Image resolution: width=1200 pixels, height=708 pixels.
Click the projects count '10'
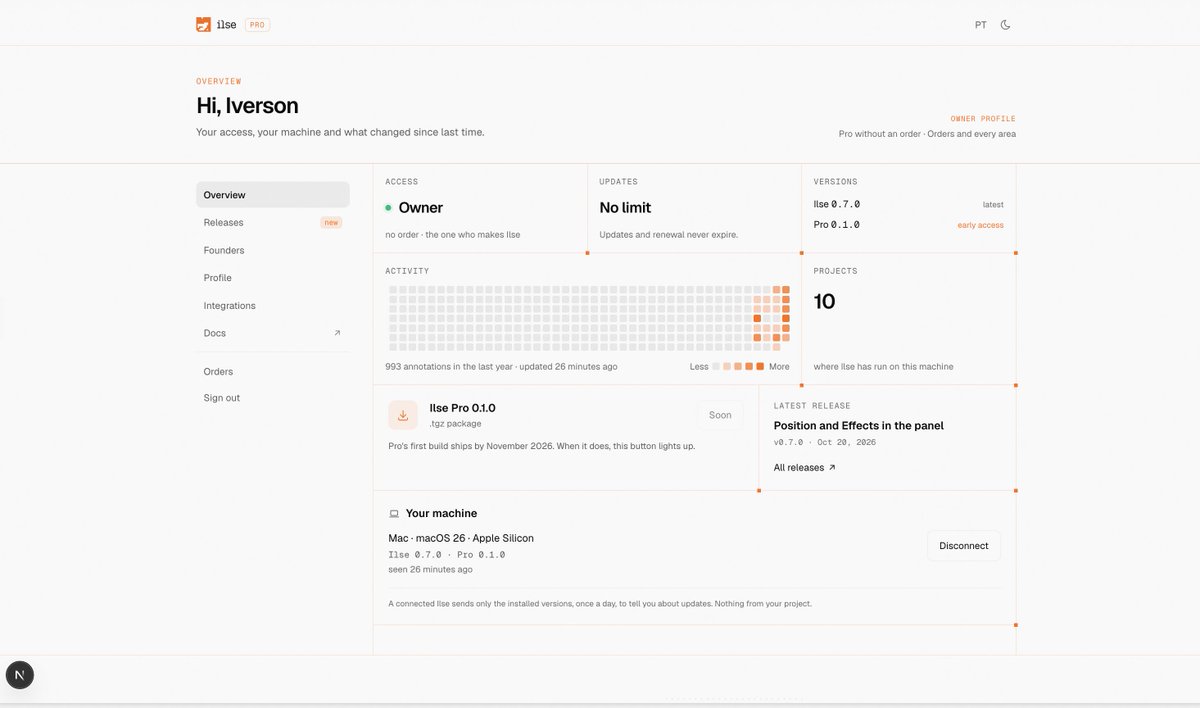[825, 301]
